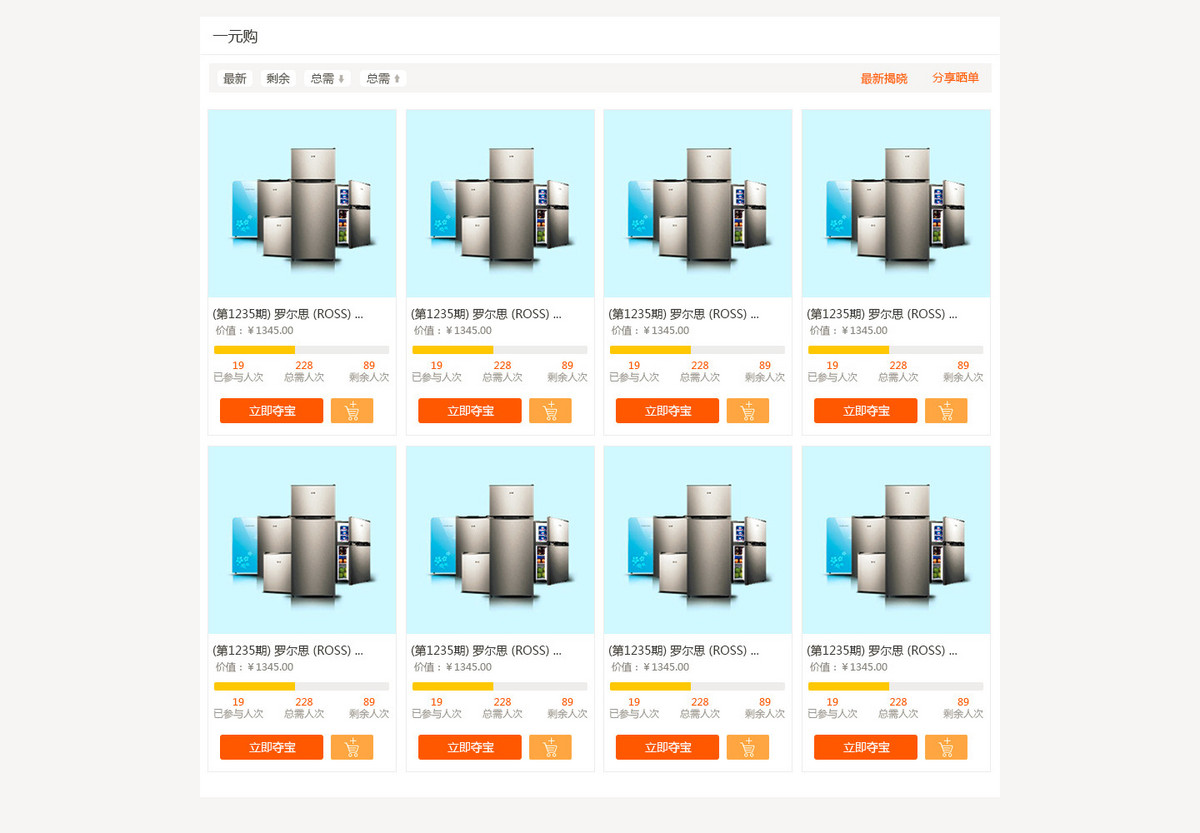Open the 分享晒单 link
Viewport: 1200px width, 833px height.
[x=955, y=78]
